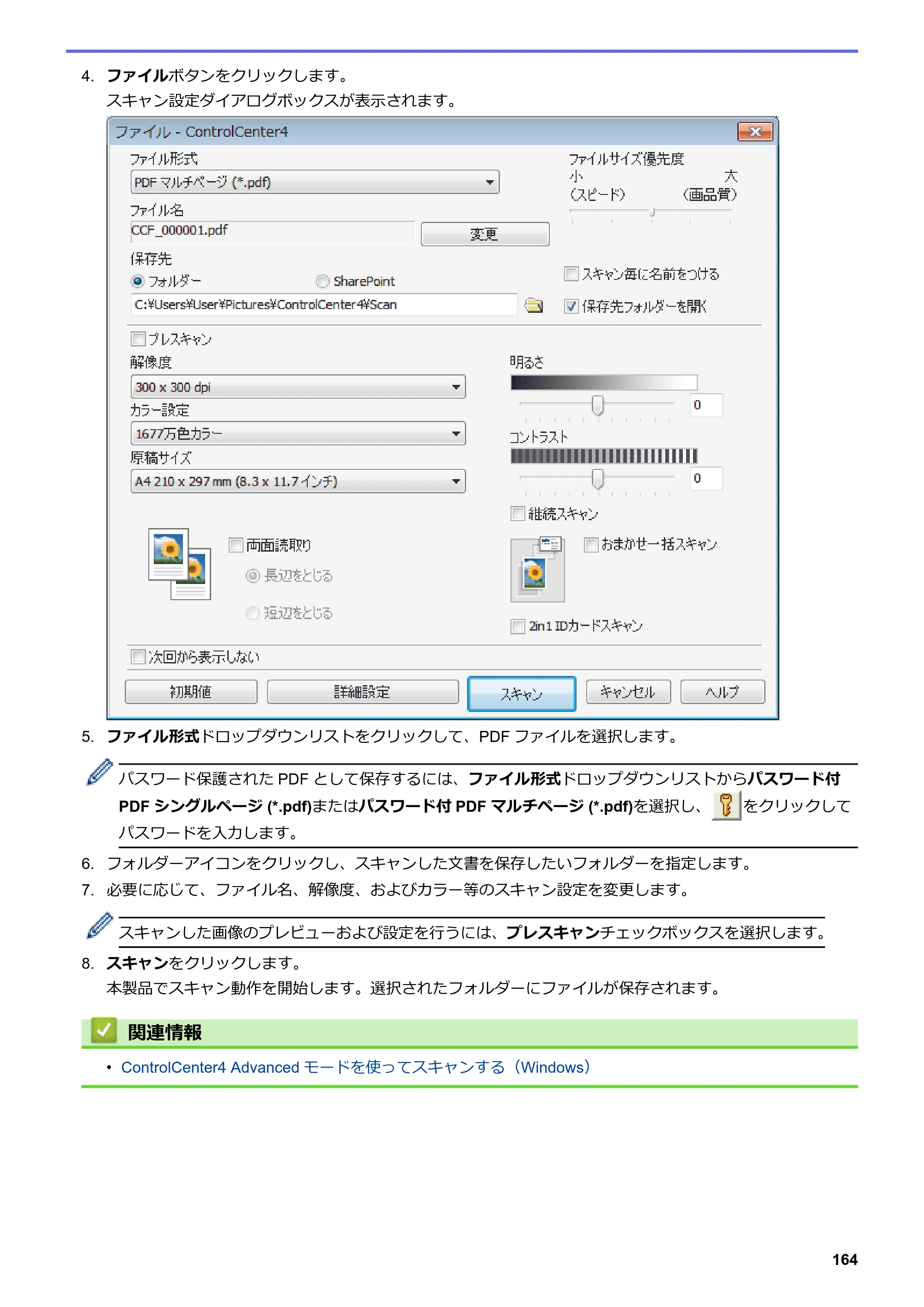Enable the プレスキャン checkbox
The image size is (924, 1307).
138,339
